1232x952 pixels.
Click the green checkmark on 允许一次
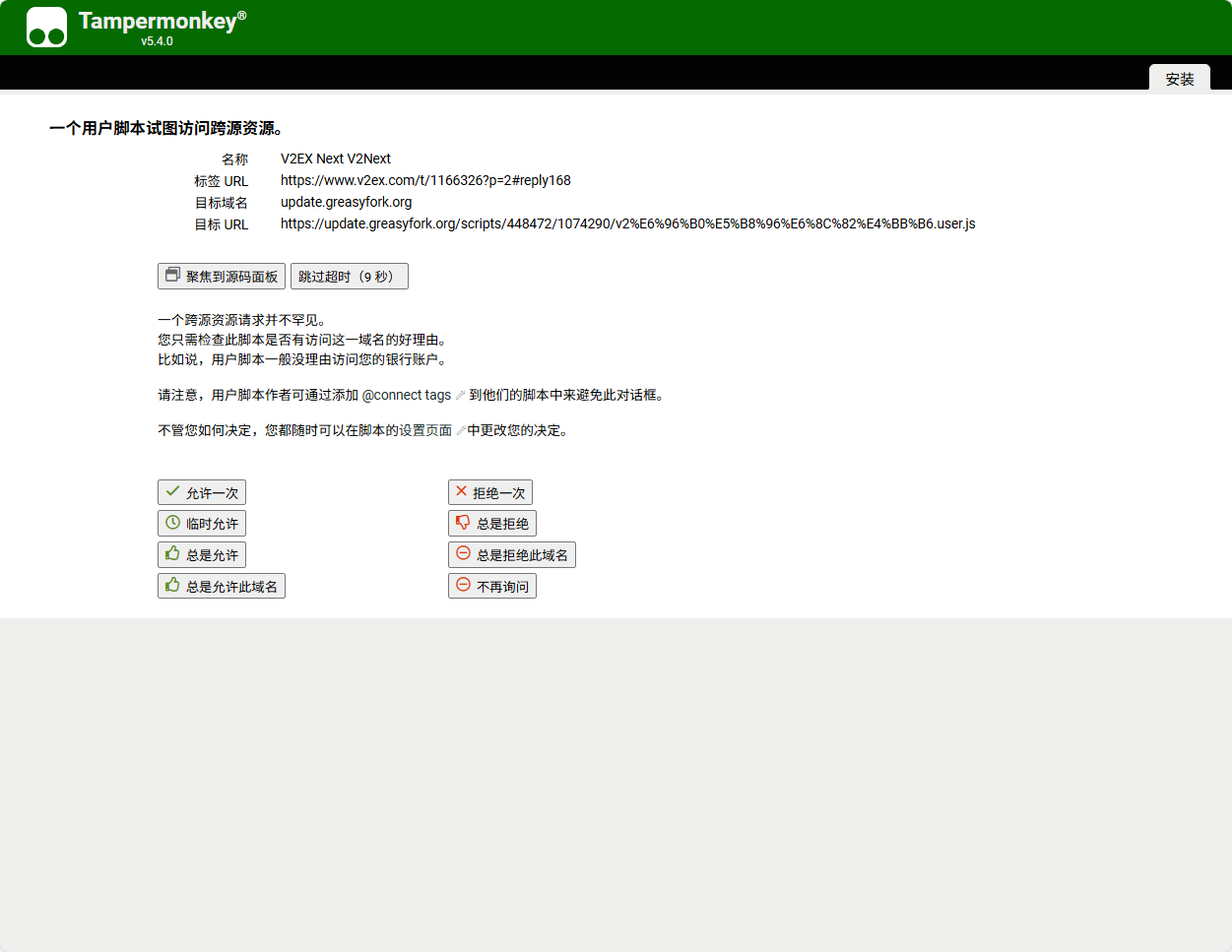[x=172, y=491]
